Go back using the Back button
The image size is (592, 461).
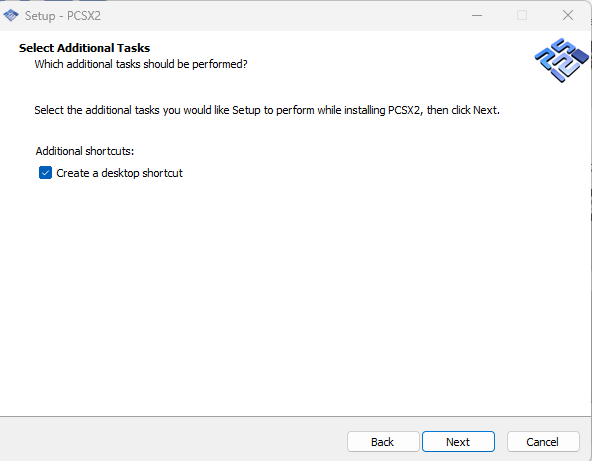(x=383, y=441)
